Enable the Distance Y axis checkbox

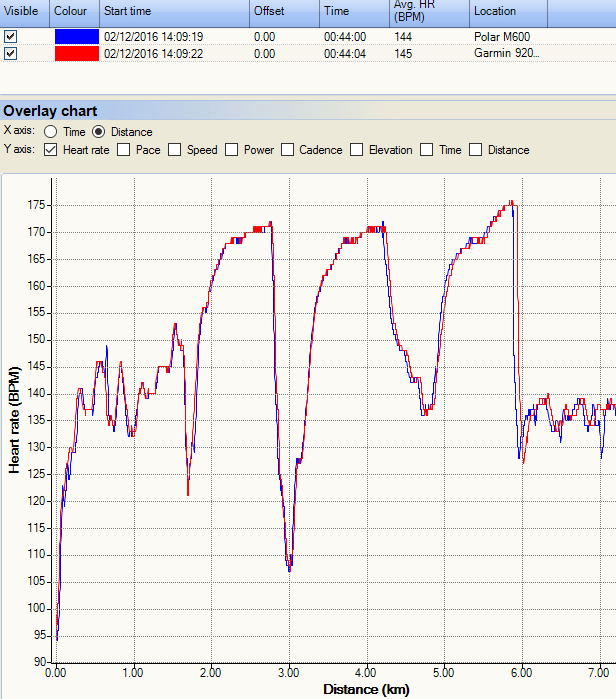(476, 150)
